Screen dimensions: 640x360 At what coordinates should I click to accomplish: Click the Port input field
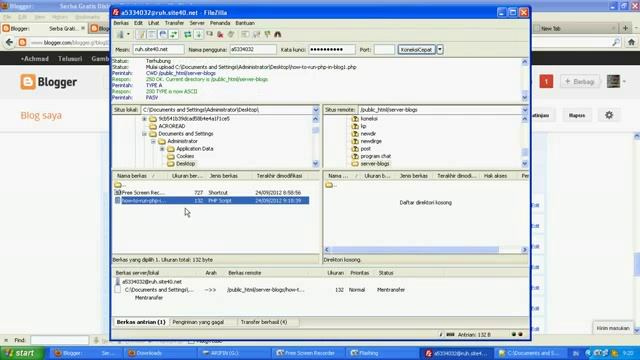384,49
